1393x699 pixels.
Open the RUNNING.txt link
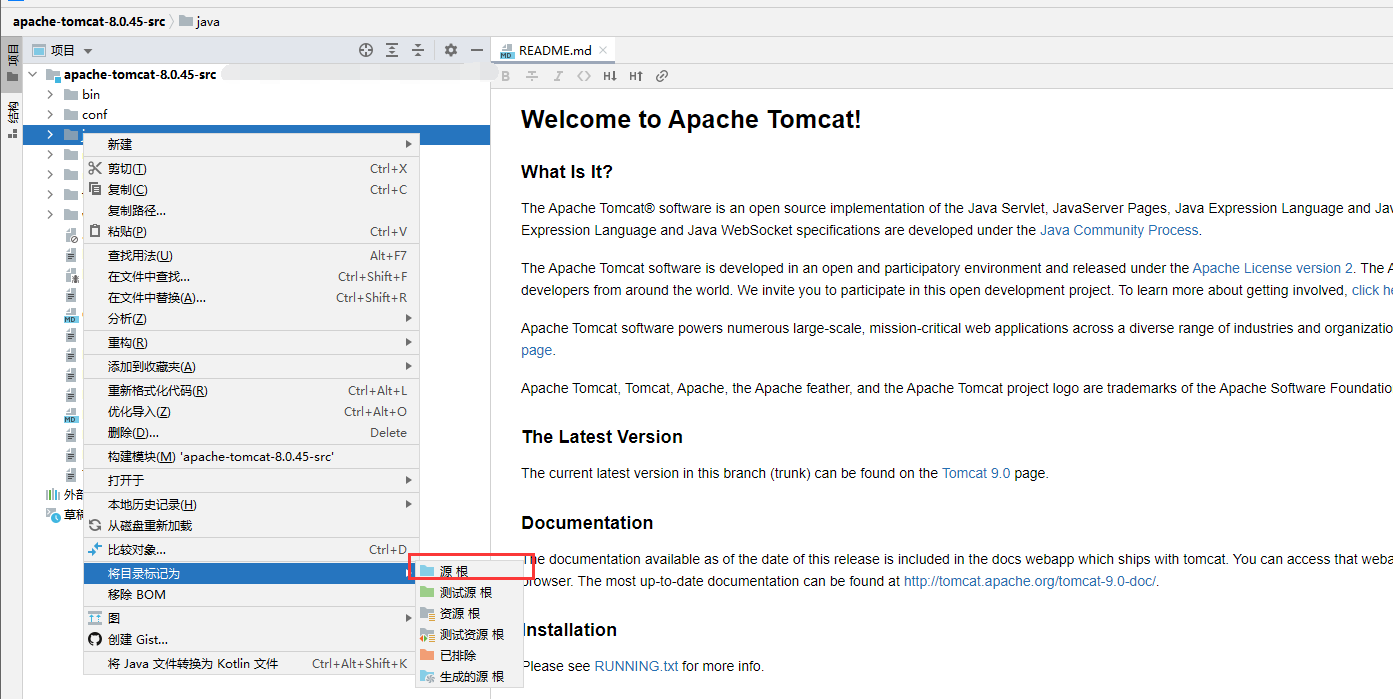click(x=636, y=666)
